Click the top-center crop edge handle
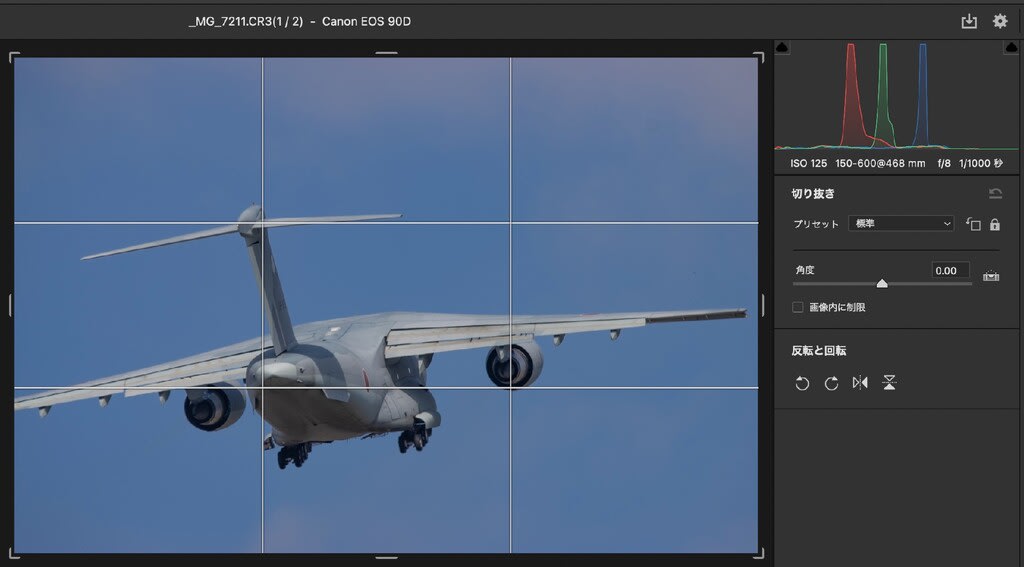This screenshot has width=1024, height=567. [386, 54]
